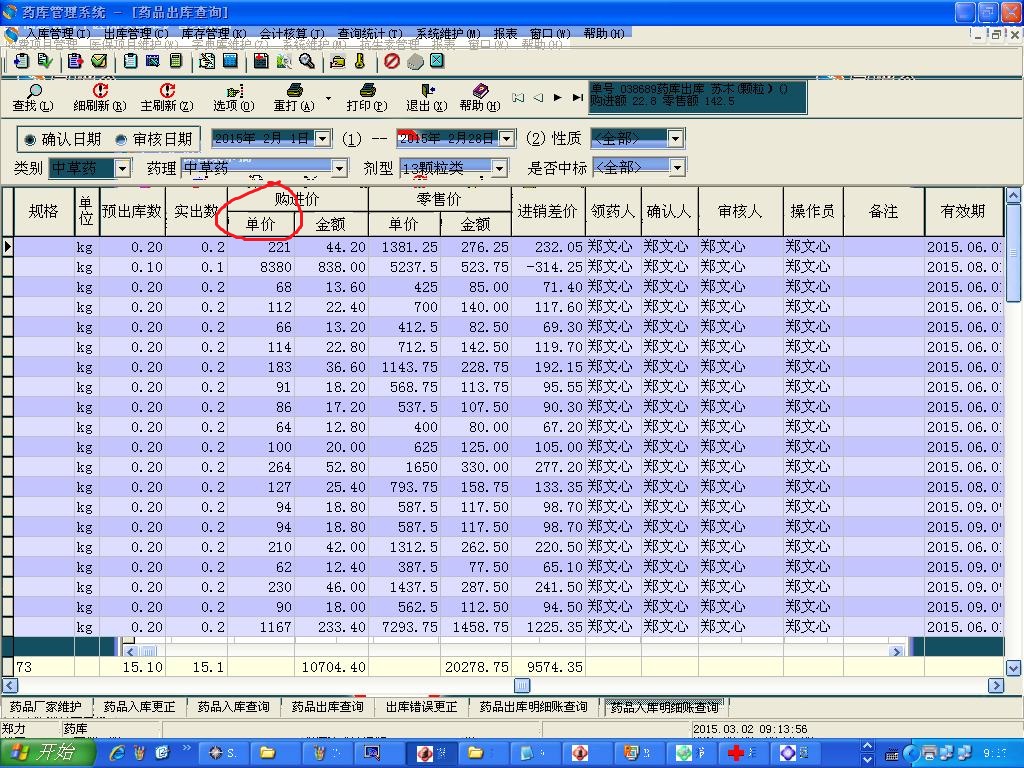Click the calculator toolbar icon

[x=176, y=61]
